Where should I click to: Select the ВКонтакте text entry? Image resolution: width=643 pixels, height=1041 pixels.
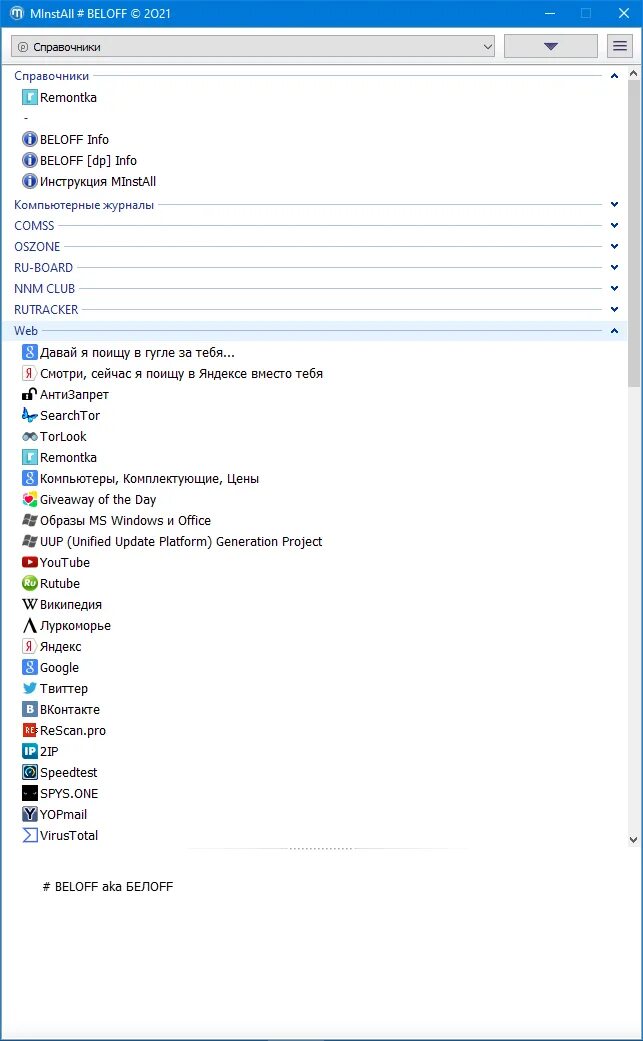pos(70,710)
